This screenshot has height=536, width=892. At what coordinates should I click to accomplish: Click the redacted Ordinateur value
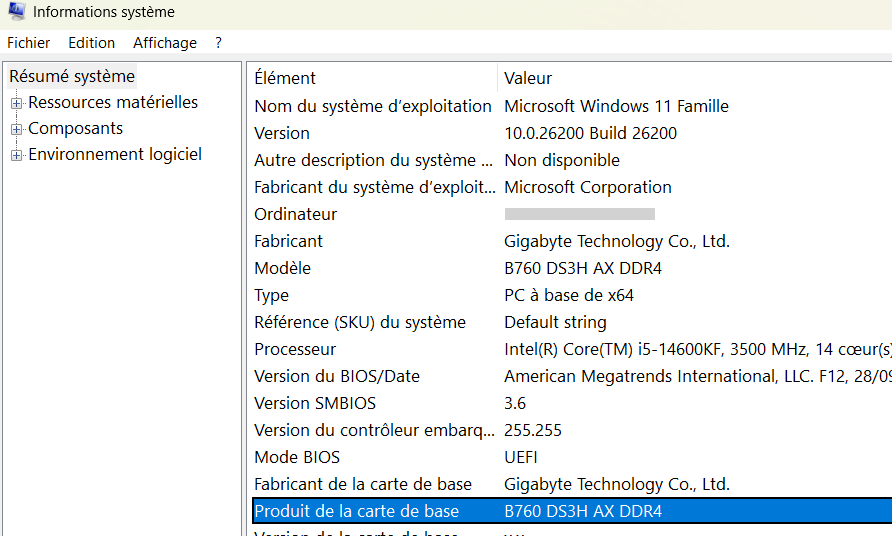pyautogui.click(x=580, y=214)
